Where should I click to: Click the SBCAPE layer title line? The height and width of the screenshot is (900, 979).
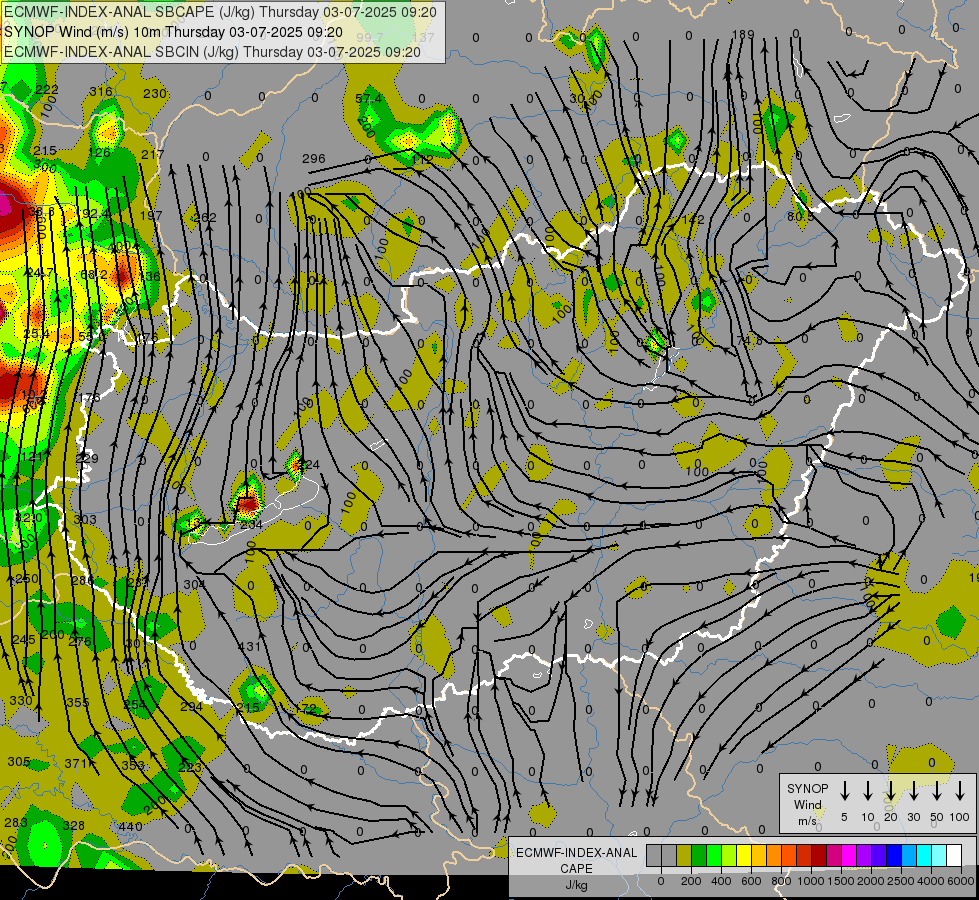pos(220,12)
